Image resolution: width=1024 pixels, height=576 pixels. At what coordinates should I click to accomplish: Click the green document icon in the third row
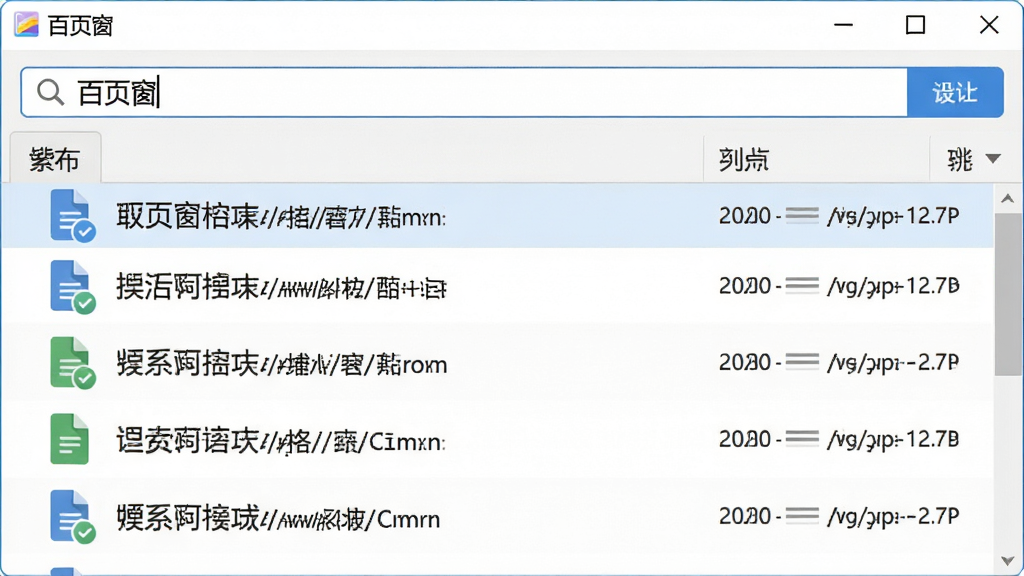click(x=72, y=362)
